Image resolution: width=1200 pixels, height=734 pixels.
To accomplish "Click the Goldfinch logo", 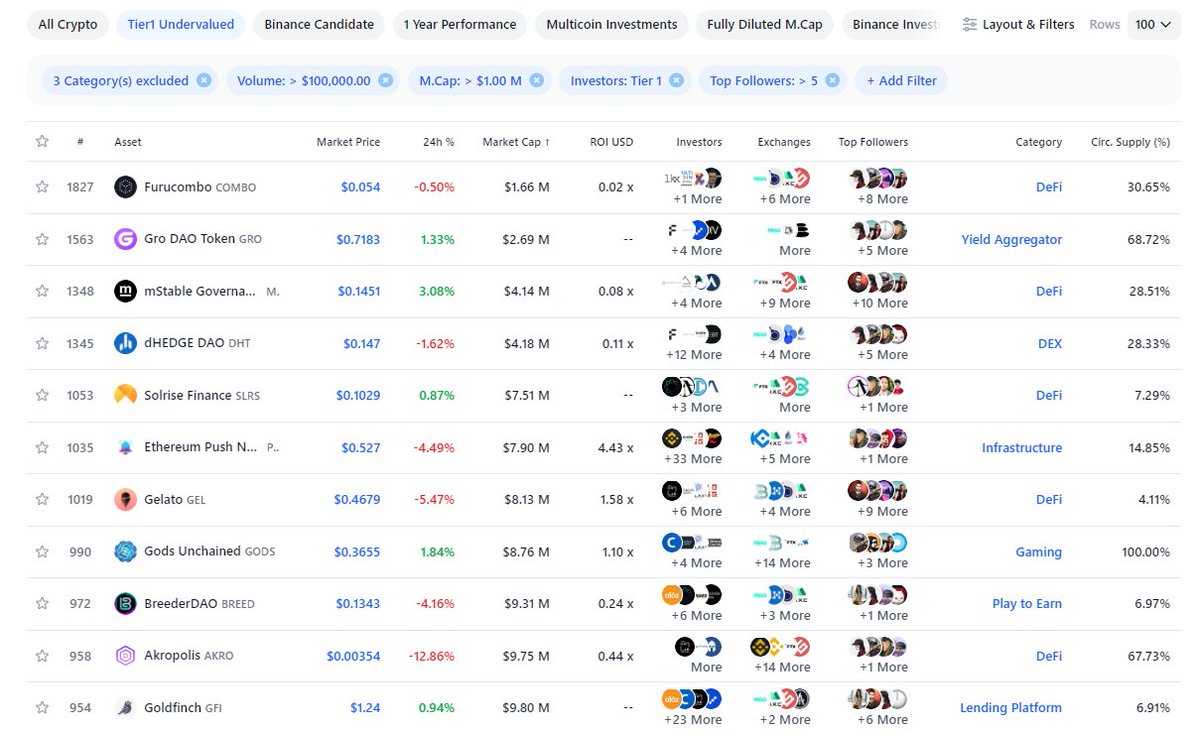I will [x=125, y=707].
